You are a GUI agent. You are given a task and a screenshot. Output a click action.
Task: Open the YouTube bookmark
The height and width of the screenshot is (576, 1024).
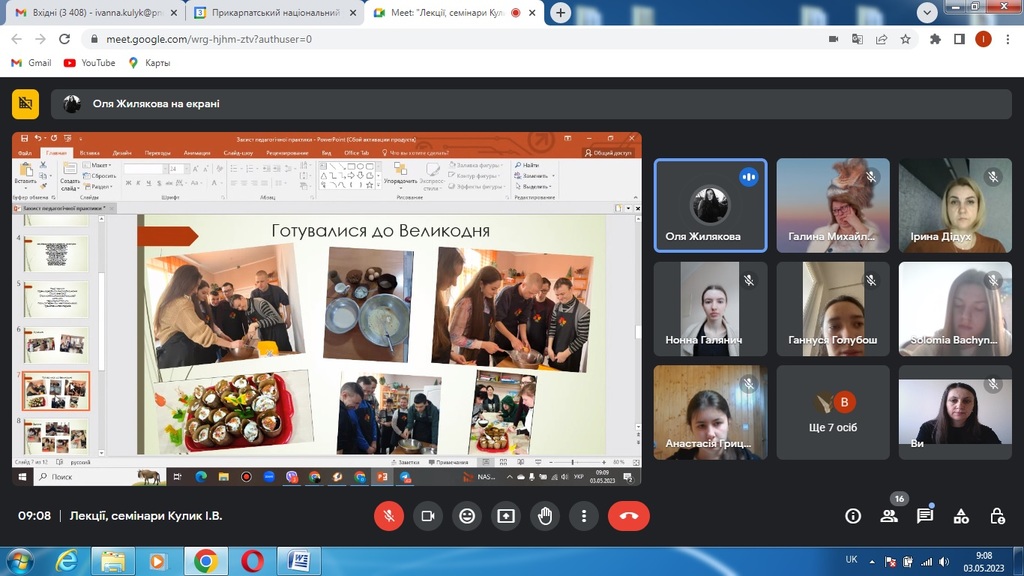point(89,63)
